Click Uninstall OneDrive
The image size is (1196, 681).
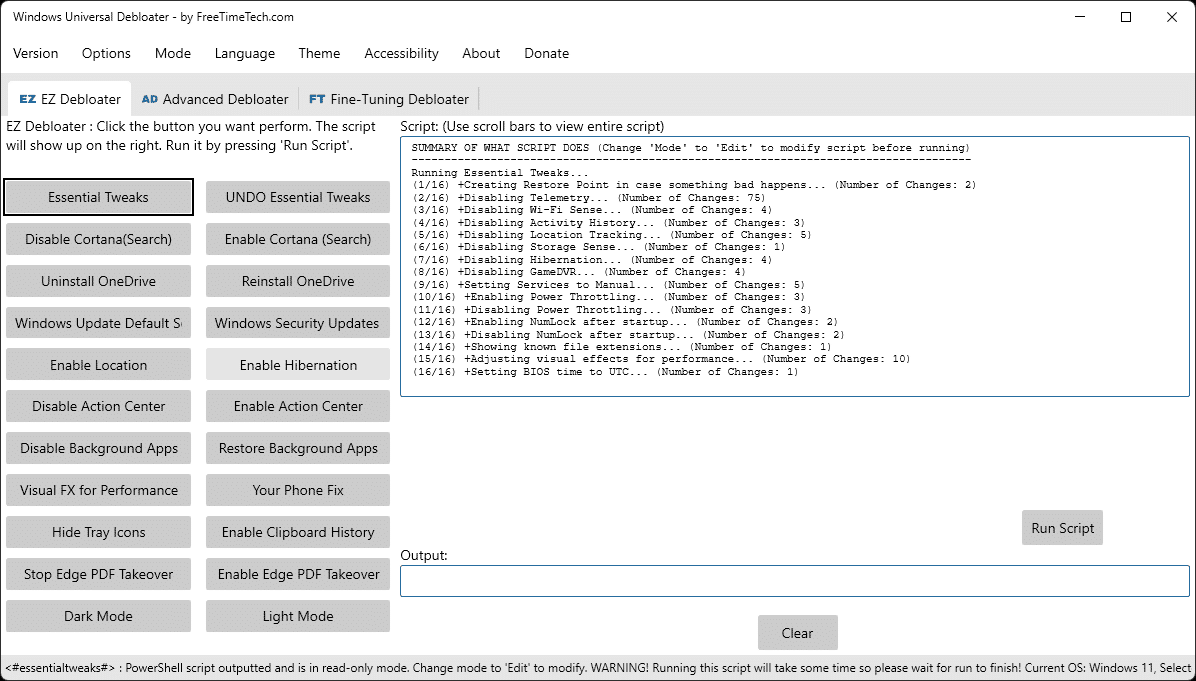pos(98,281)
